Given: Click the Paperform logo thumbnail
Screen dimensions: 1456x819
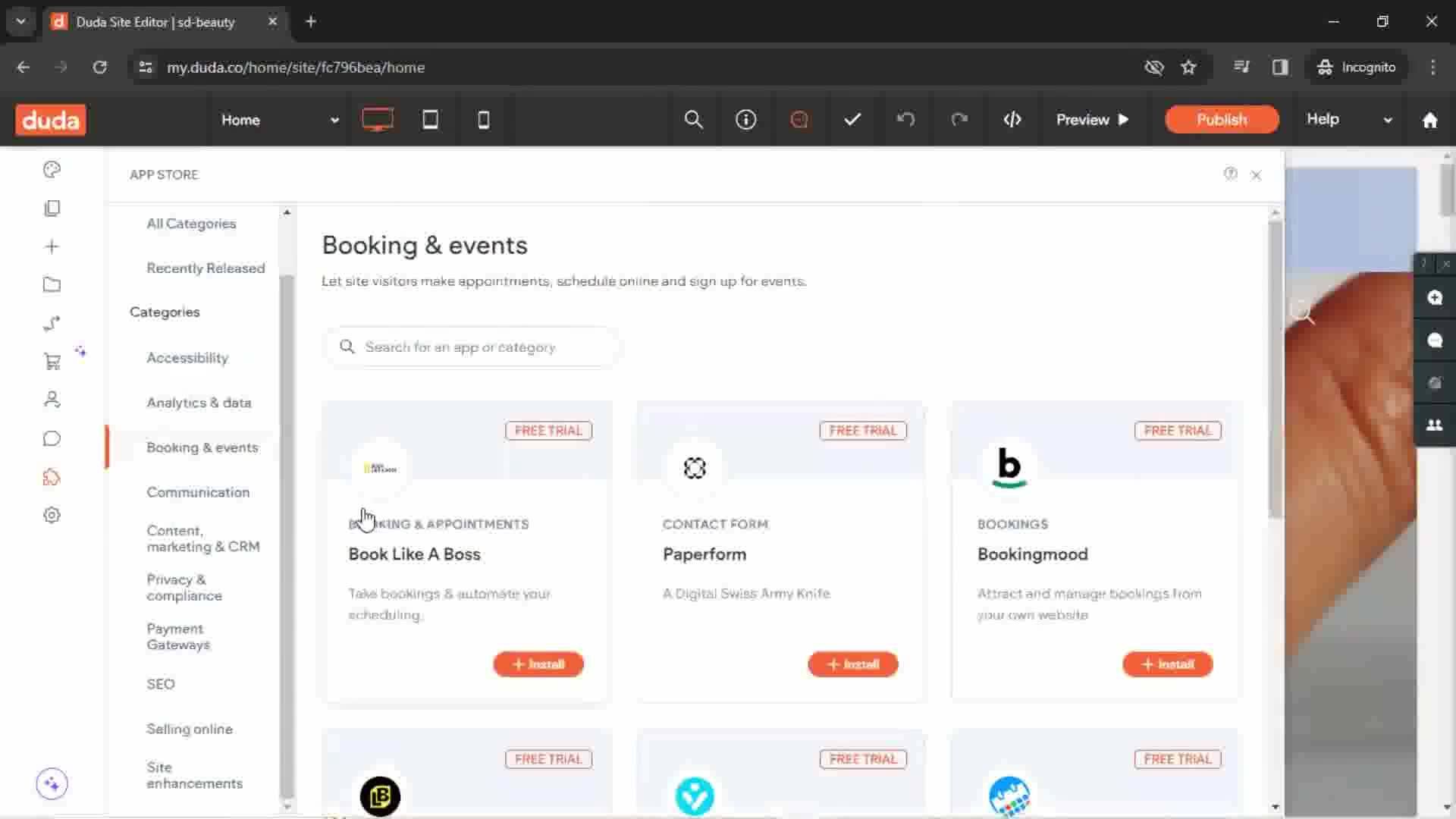Looking at the screenshot, I should (695, 468).
